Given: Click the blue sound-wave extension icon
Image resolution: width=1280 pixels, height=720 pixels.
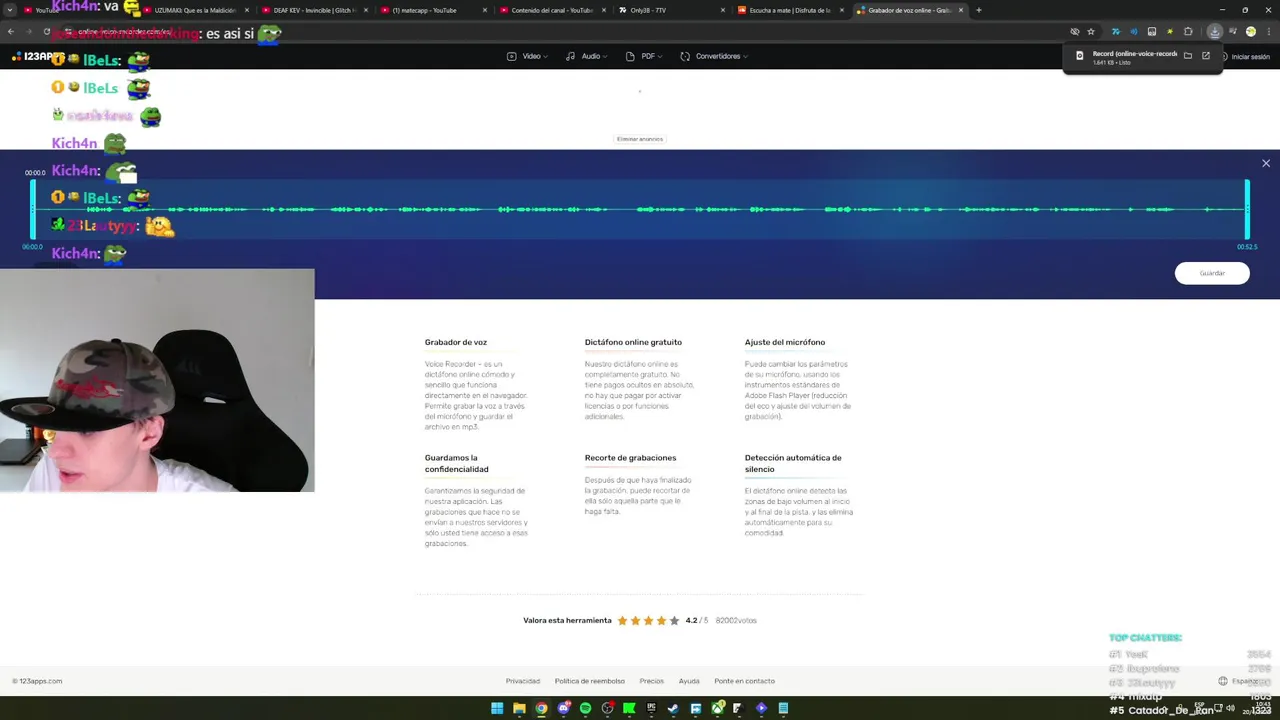Looking at the screenshot, I should pyautogui.click(x=1134, y=32).
